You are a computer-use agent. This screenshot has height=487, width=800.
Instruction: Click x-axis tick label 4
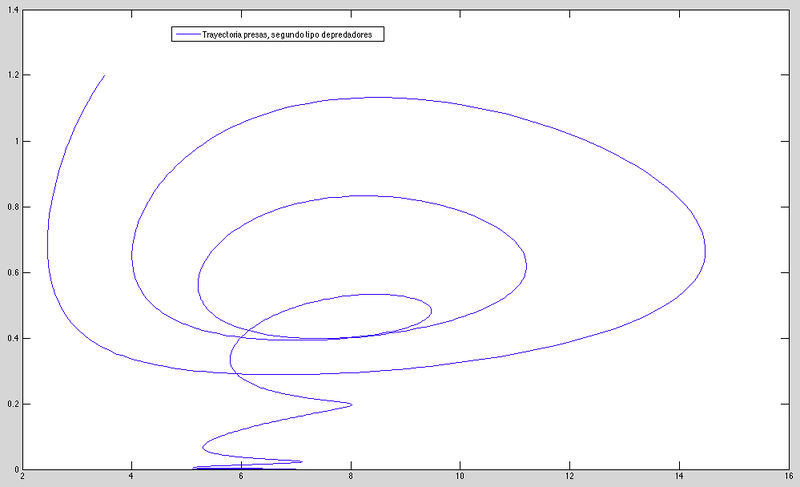[x=131, y=478]
